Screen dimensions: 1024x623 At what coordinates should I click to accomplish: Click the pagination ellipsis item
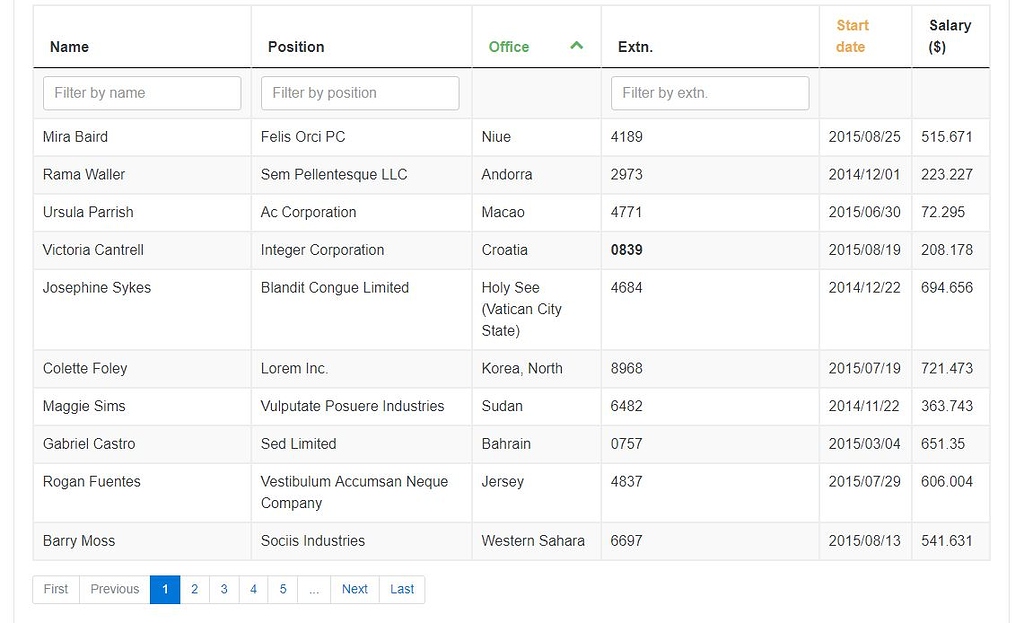[314, 589]
